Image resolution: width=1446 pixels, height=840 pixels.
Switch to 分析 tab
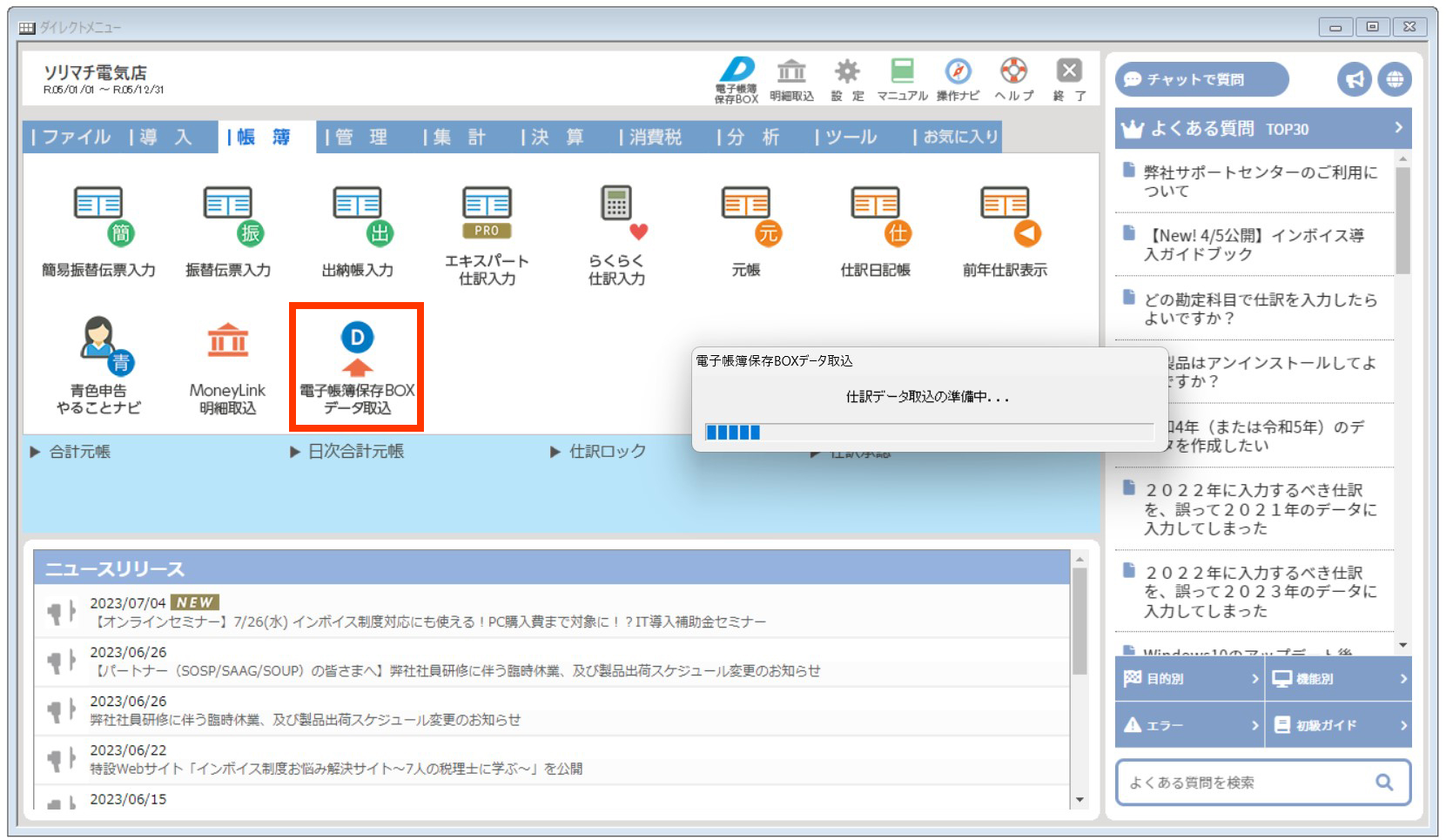tap(757, 137)
